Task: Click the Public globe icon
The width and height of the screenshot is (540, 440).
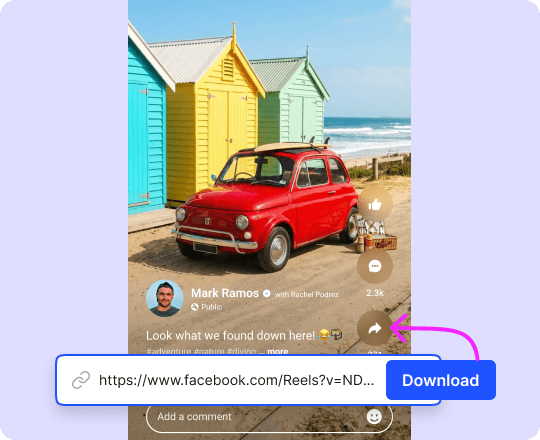Action: click(195, 307)
